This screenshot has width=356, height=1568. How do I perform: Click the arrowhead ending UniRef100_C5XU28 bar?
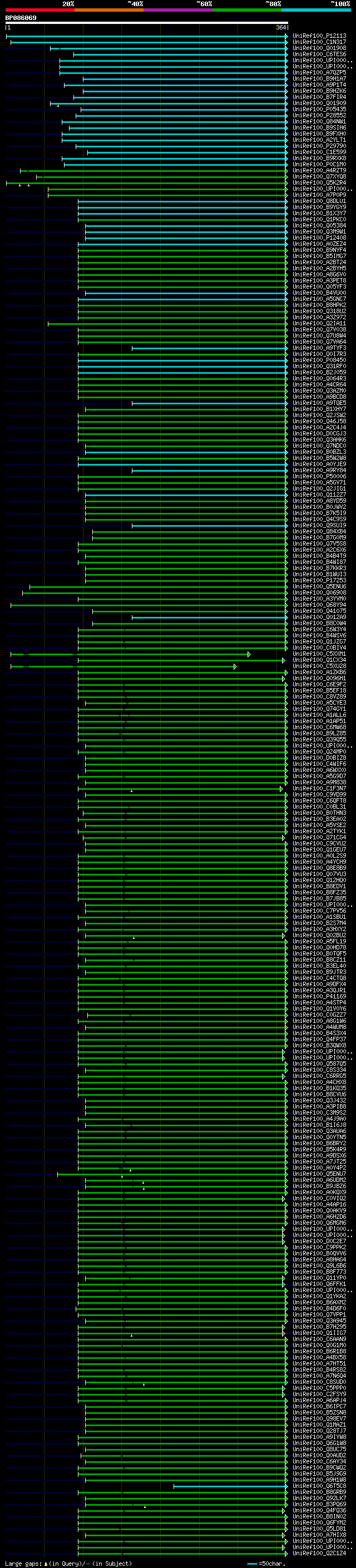pos(235,666)
